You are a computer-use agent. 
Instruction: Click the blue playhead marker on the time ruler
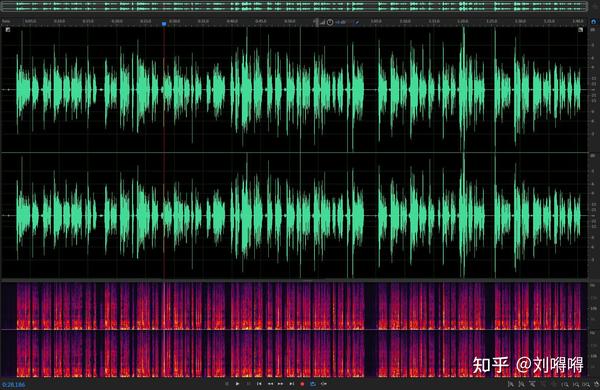164,24
